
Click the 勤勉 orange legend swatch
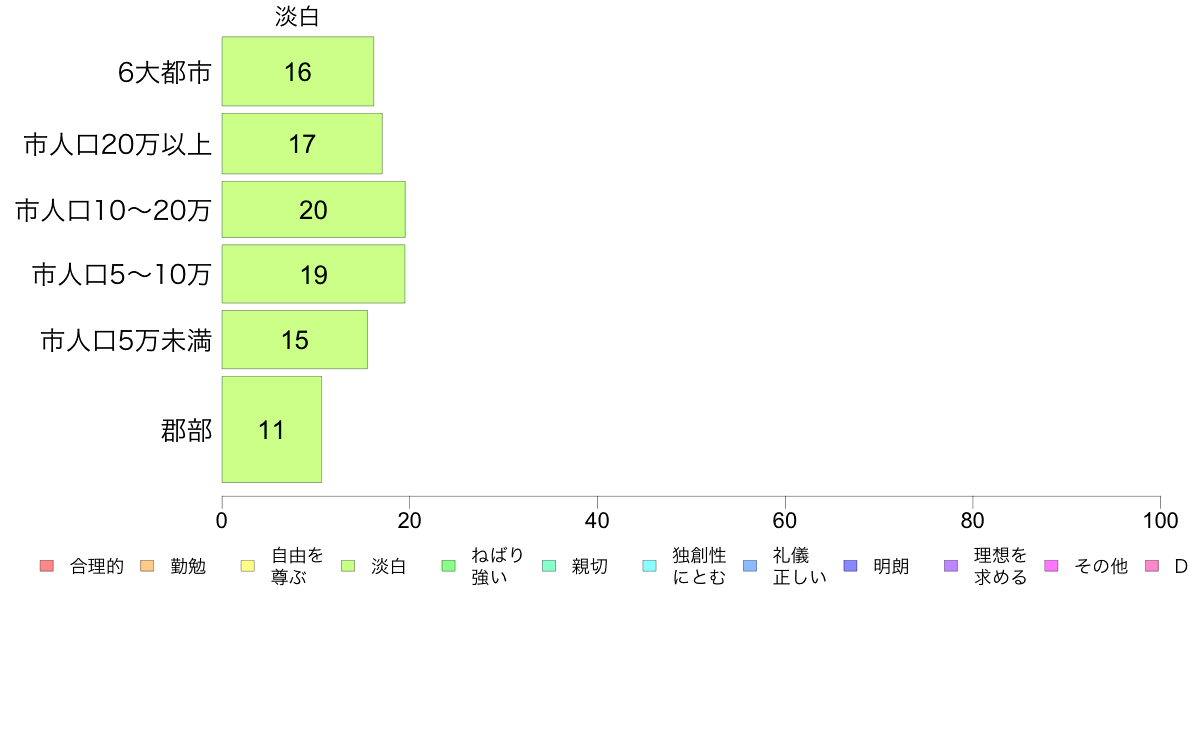pos(147,566)
